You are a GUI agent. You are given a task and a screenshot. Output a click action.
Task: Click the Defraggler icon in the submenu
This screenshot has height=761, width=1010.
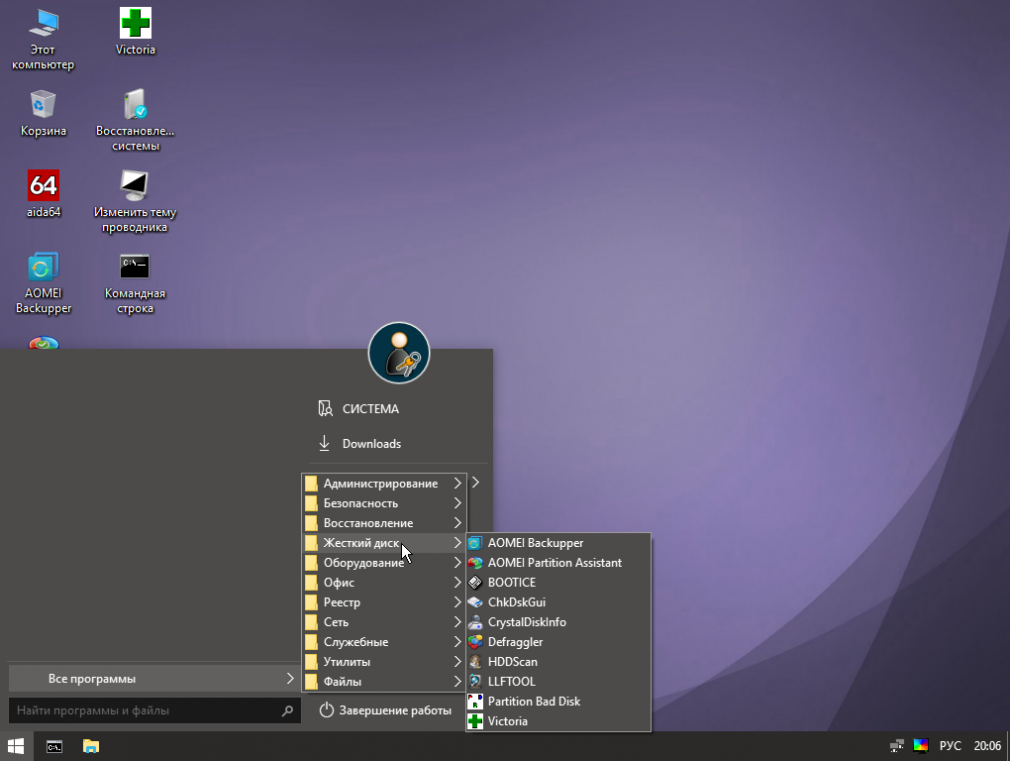pyautogui.click(x=475, y=642)
